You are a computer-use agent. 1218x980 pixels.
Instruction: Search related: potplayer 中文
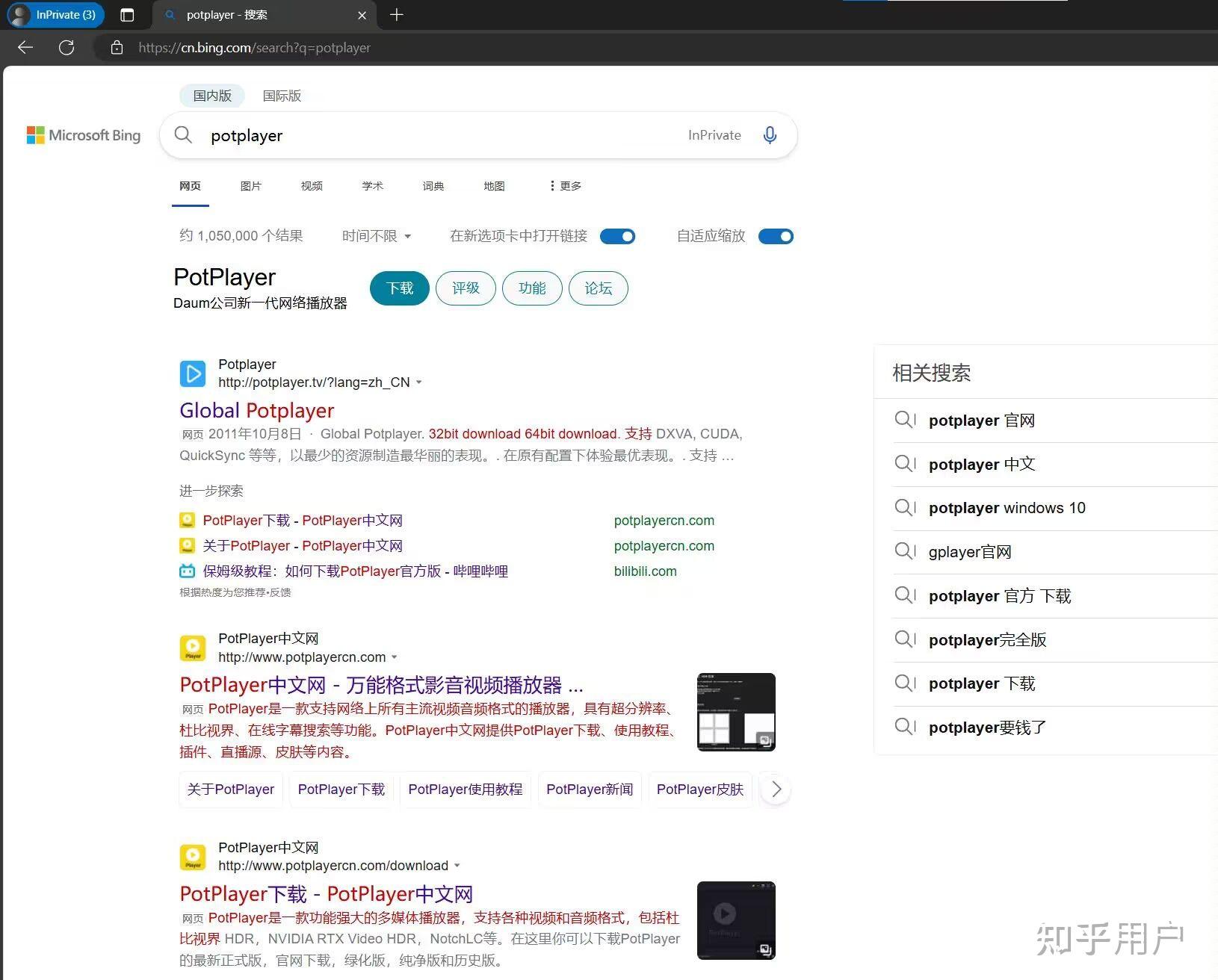click(x=982, y=465)
